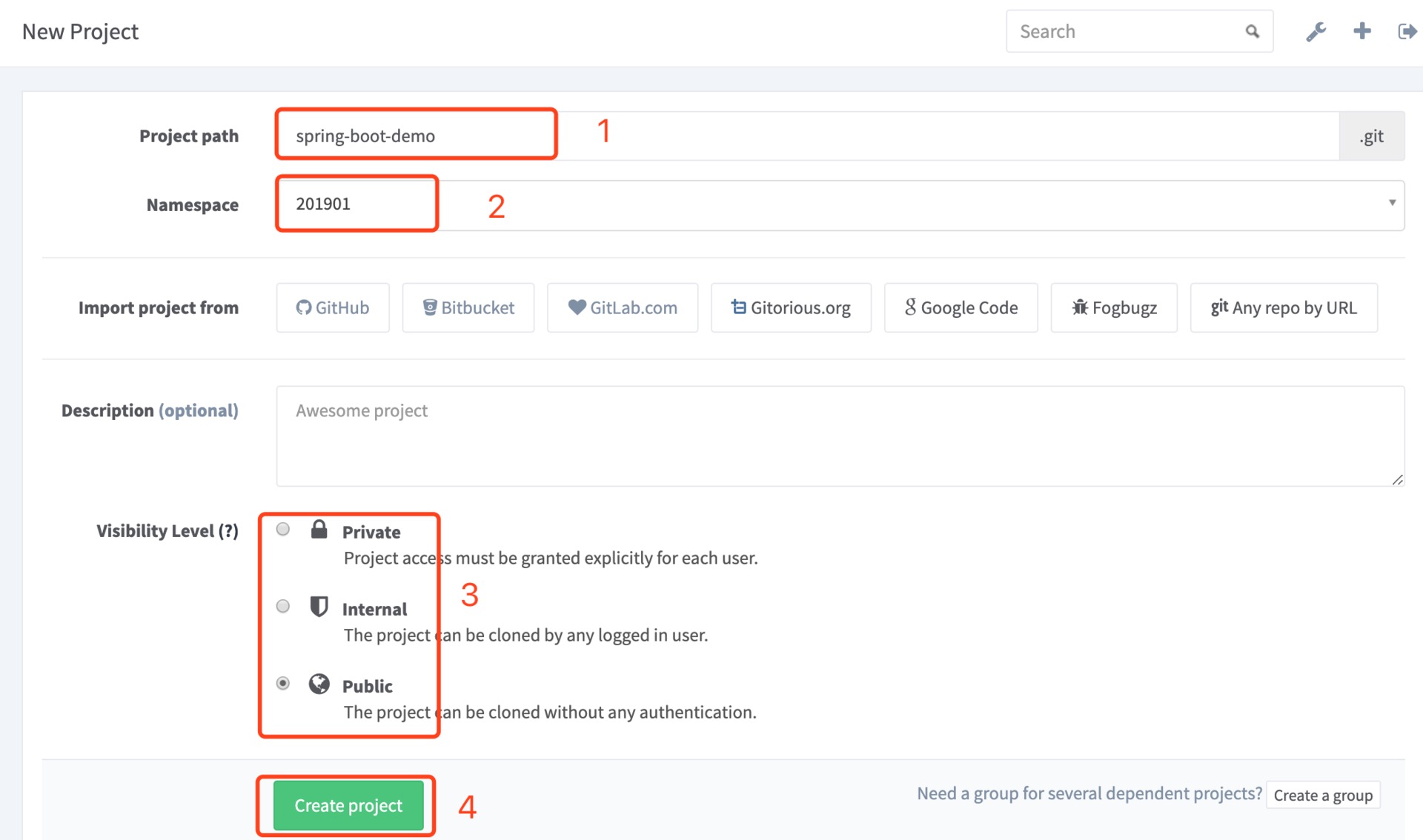Click the globe icon next to Public
The image size is (1423, 840).
[x=319, y=683]
